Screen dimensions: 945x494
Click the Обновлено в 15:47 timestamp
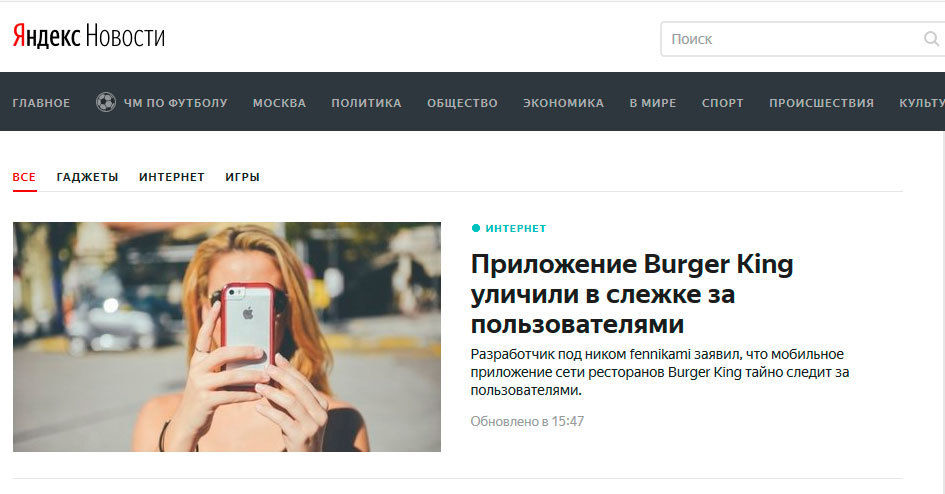[x=527, y=421]
